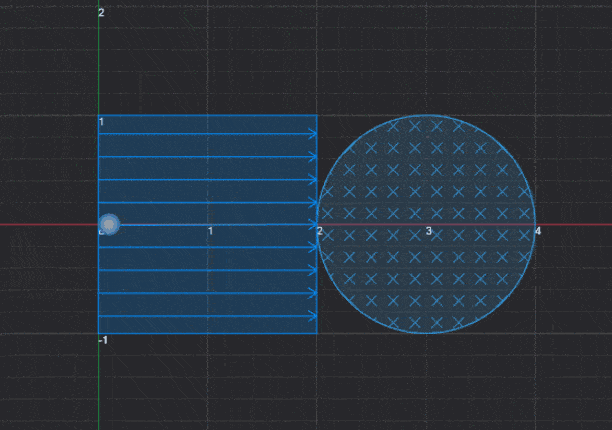Screen dimensions: 612x430
Task: Click the y-axis label -1
Action: pos(102,340)
